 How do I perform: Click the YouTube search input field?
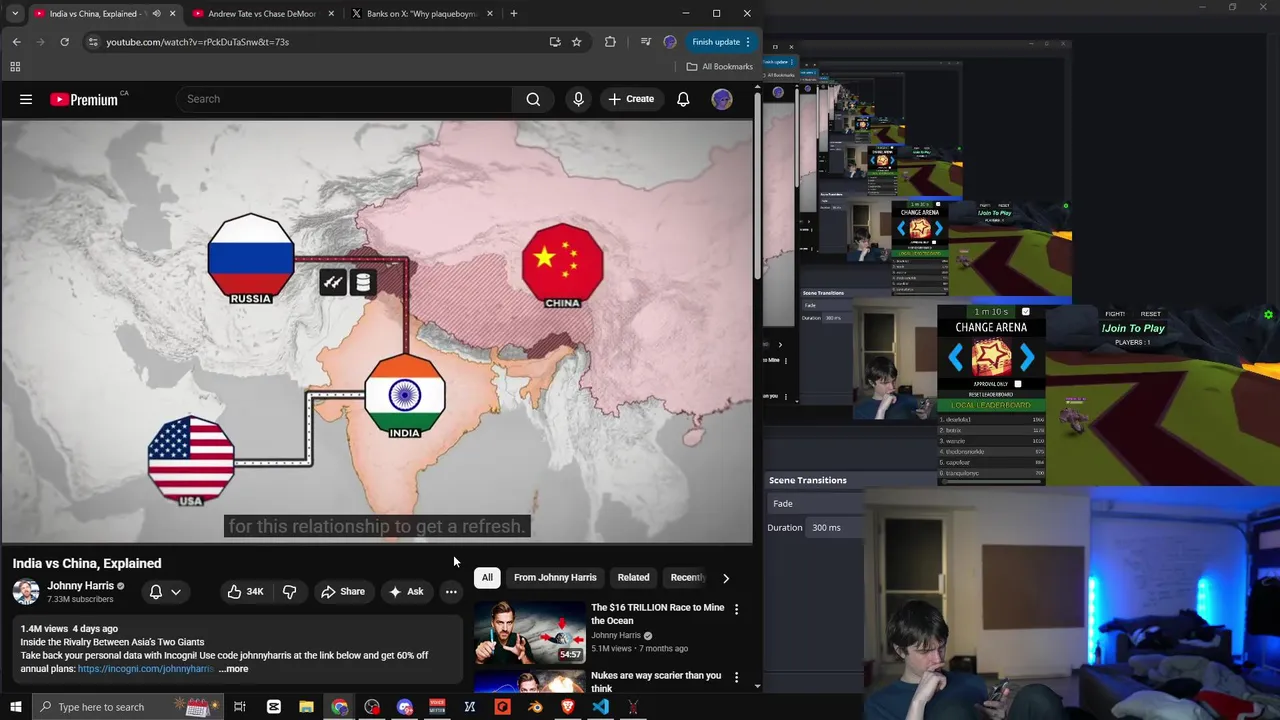[345, 99]
